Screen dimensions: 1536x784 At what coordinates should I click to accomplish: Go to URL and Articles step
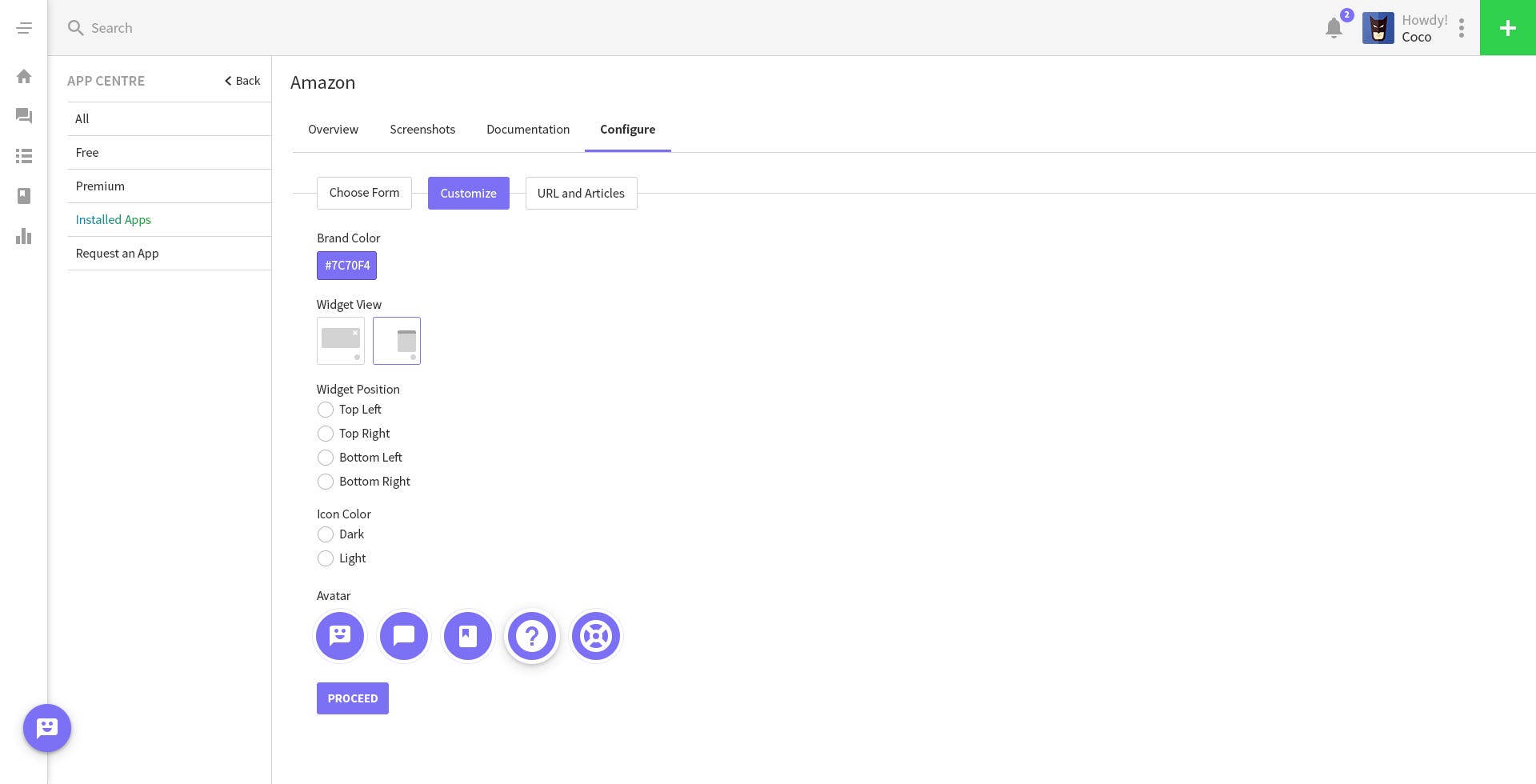(582, 194)
